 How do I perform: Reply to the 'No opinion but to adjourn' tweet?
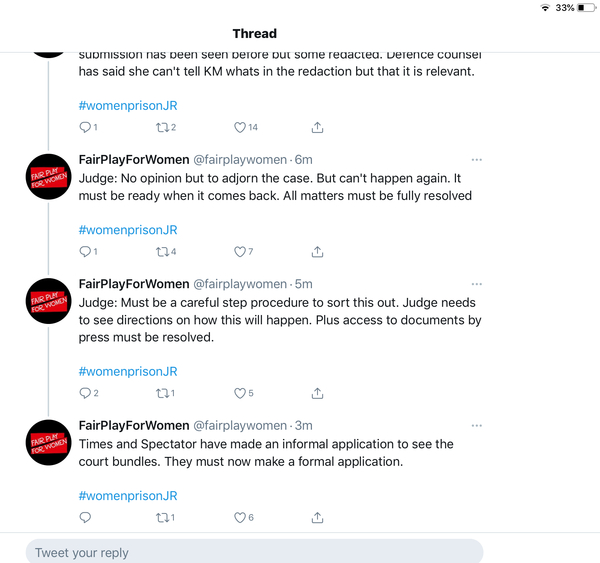click(x=85, y=252)
